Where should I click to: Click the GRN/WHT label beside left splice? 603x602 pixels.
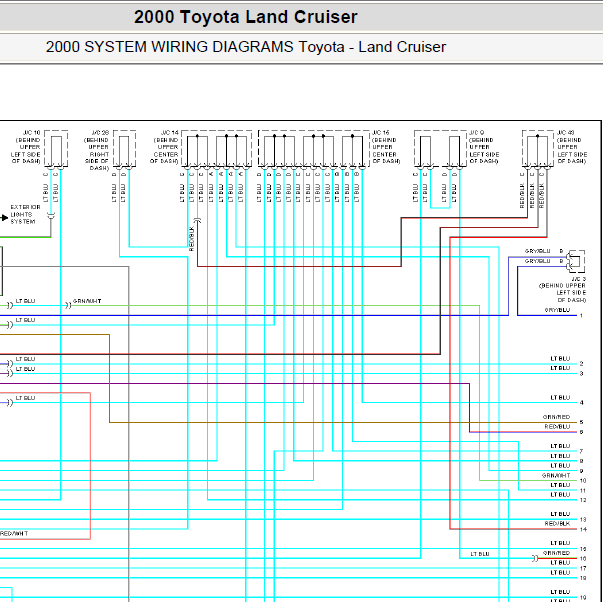click(87, 301)
